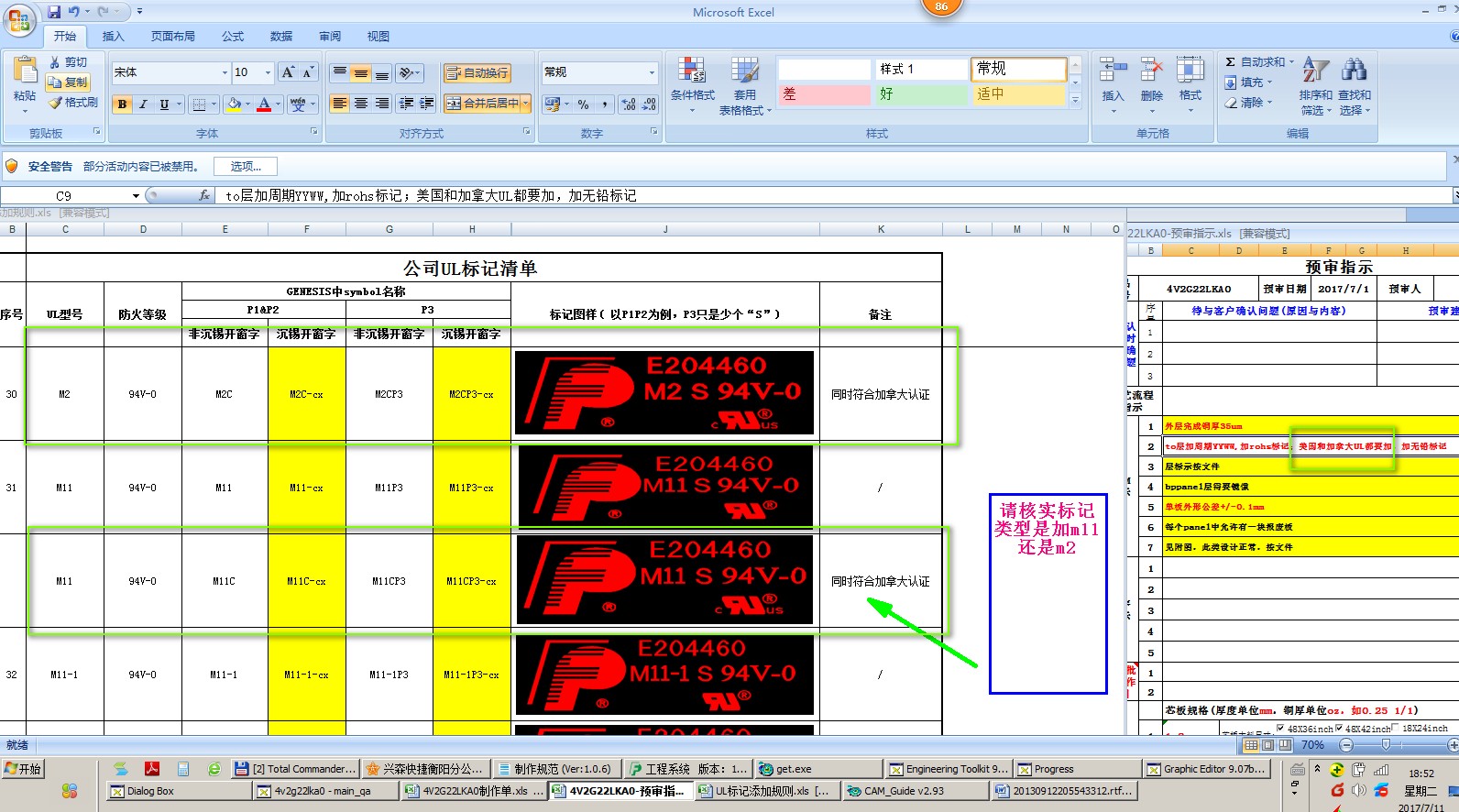Apply the red font color
The width and height of the screenshot is (1459, 812).
click(x=264, y=104)
